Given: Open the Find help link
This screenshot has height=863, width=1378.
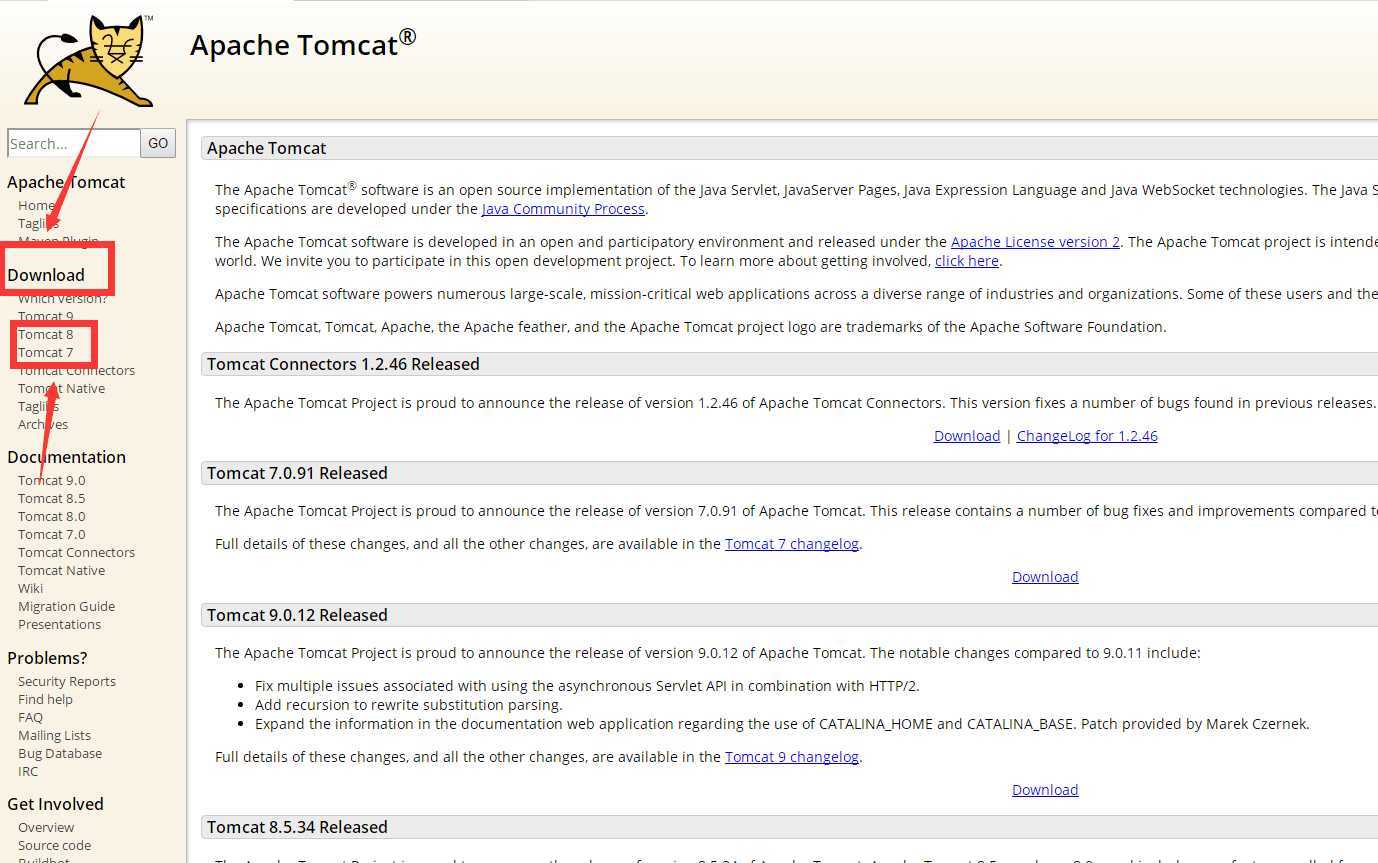Looking at the screenshot, I should tap(45, 699).
